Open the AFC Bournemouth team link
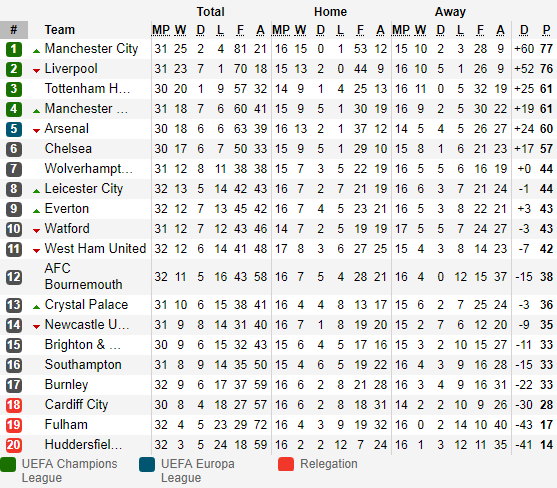 coord(83,276)
